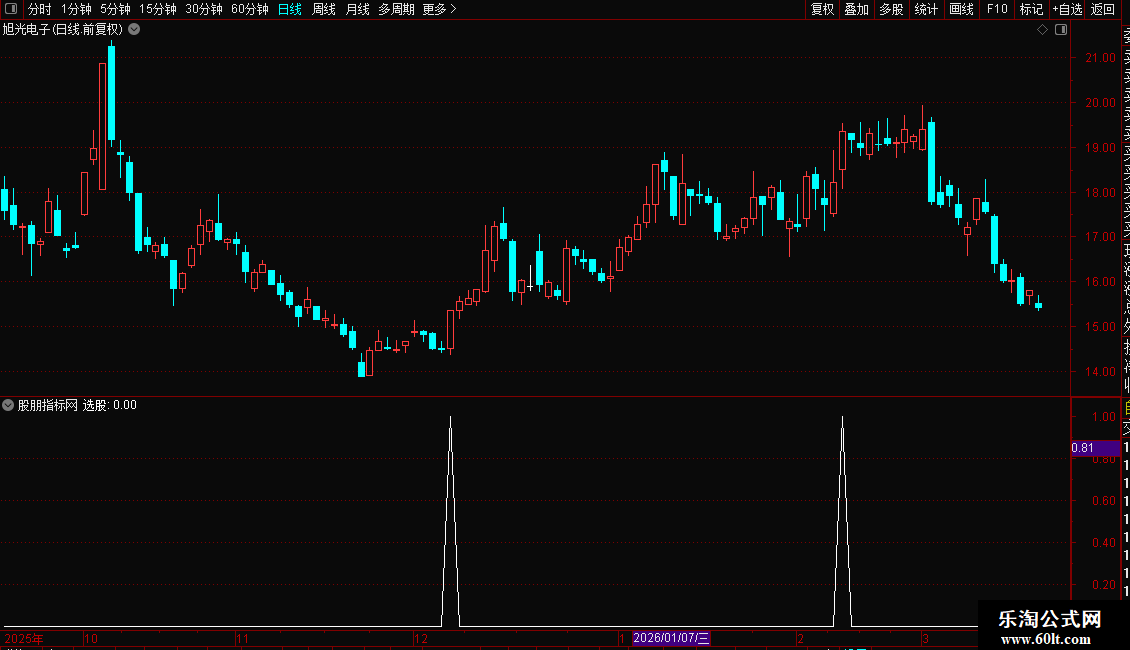This screenshot has width=1130, height=650.
Task: Toggle the panel layout icon near price axis
Action: coord(1061,30)
